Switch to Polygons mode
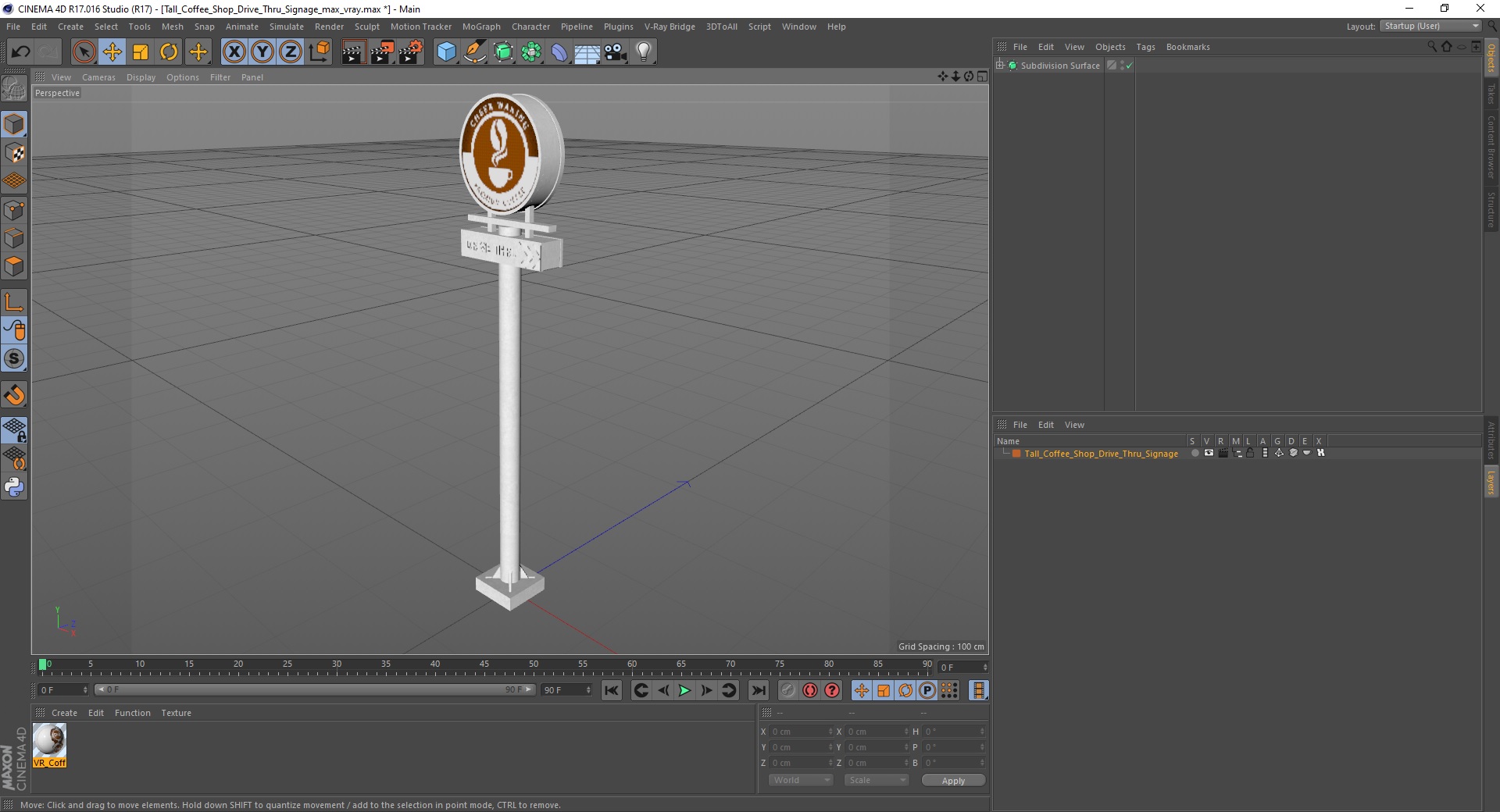1500x812 pixels. [x=14, y=265]
